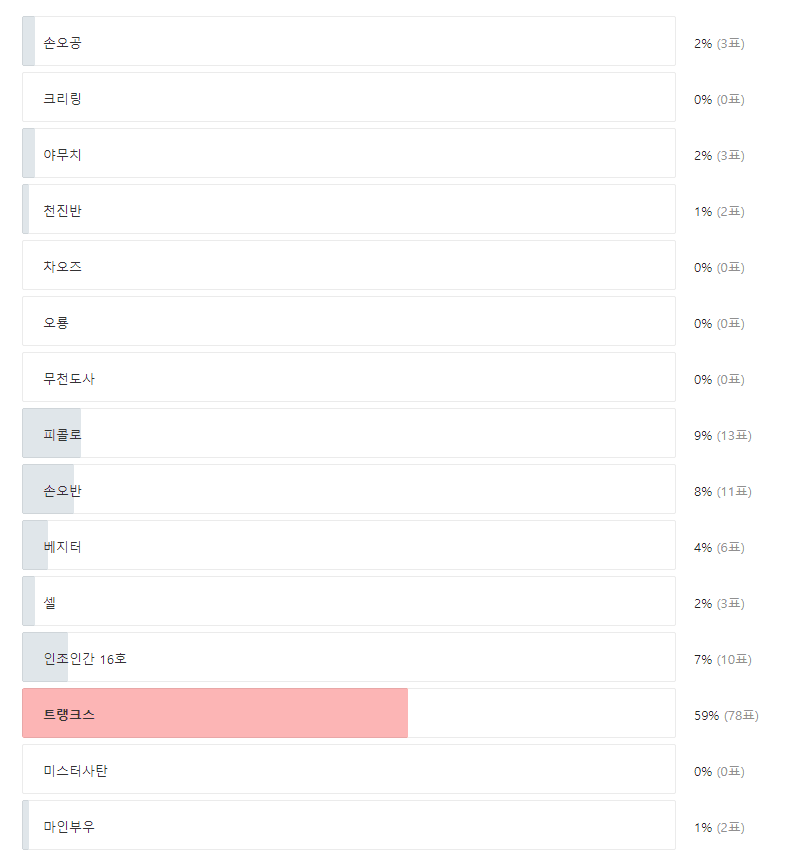Viewport: 803px width, 864px height.
Task: Click the 셀 poll option
Action: [x=348, y=602]
